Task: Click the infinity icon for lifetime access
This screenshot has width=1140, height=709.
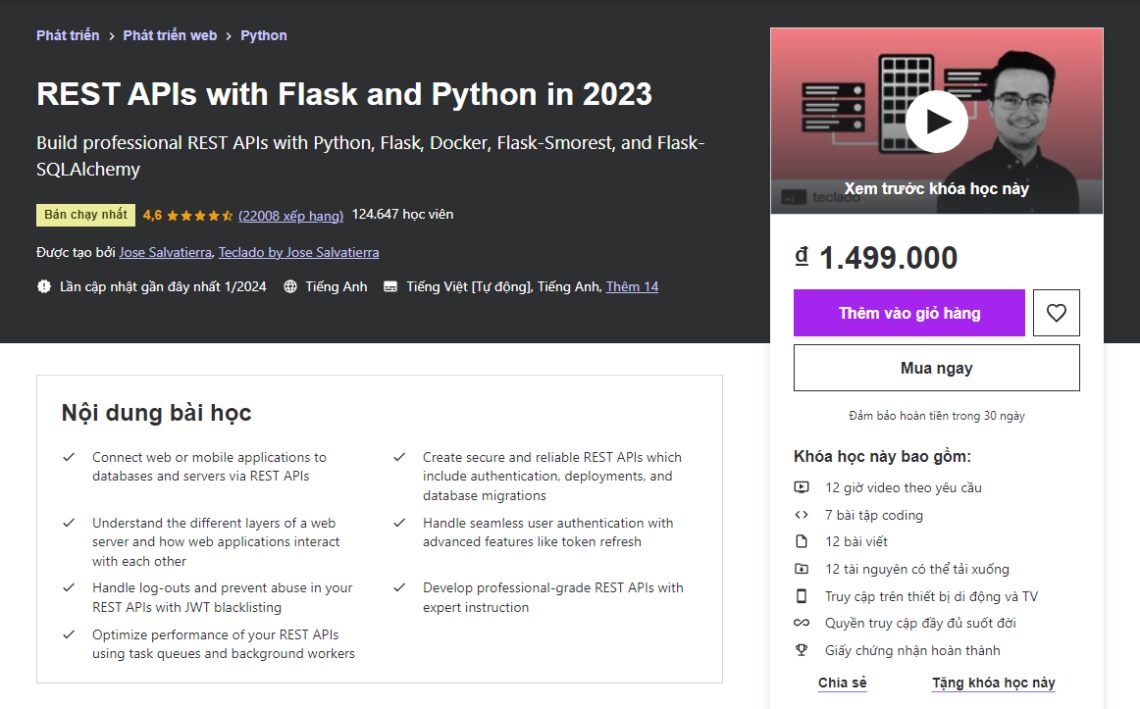Action: tap(802, 623)
